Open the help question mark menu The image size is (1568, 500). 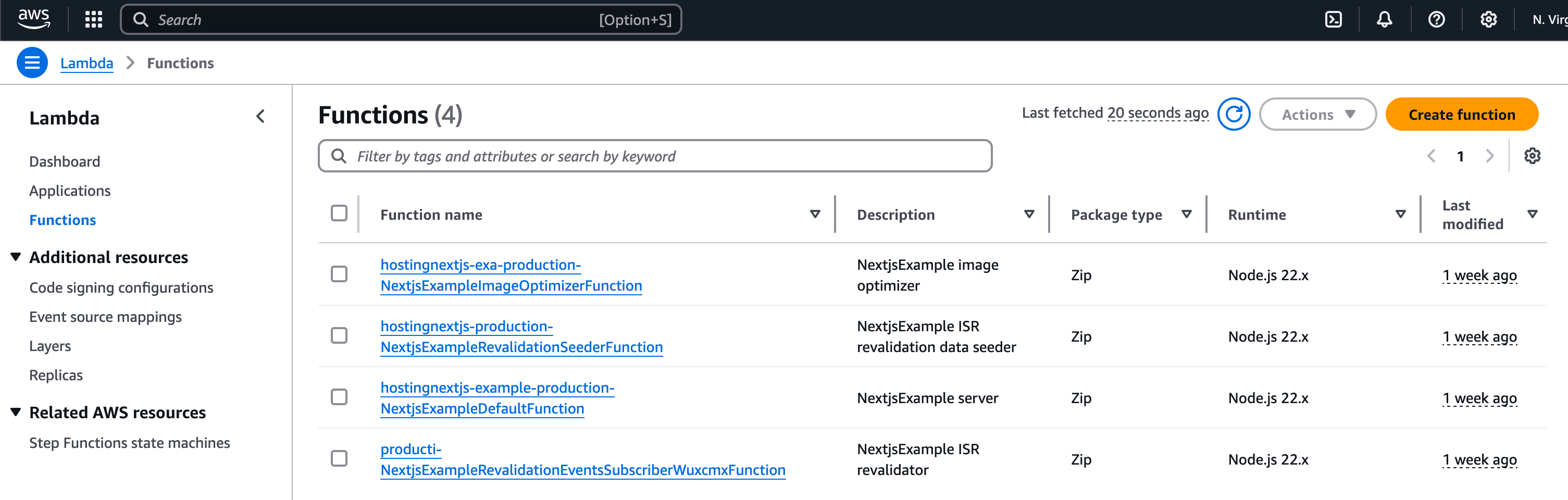click(1436, 19)
